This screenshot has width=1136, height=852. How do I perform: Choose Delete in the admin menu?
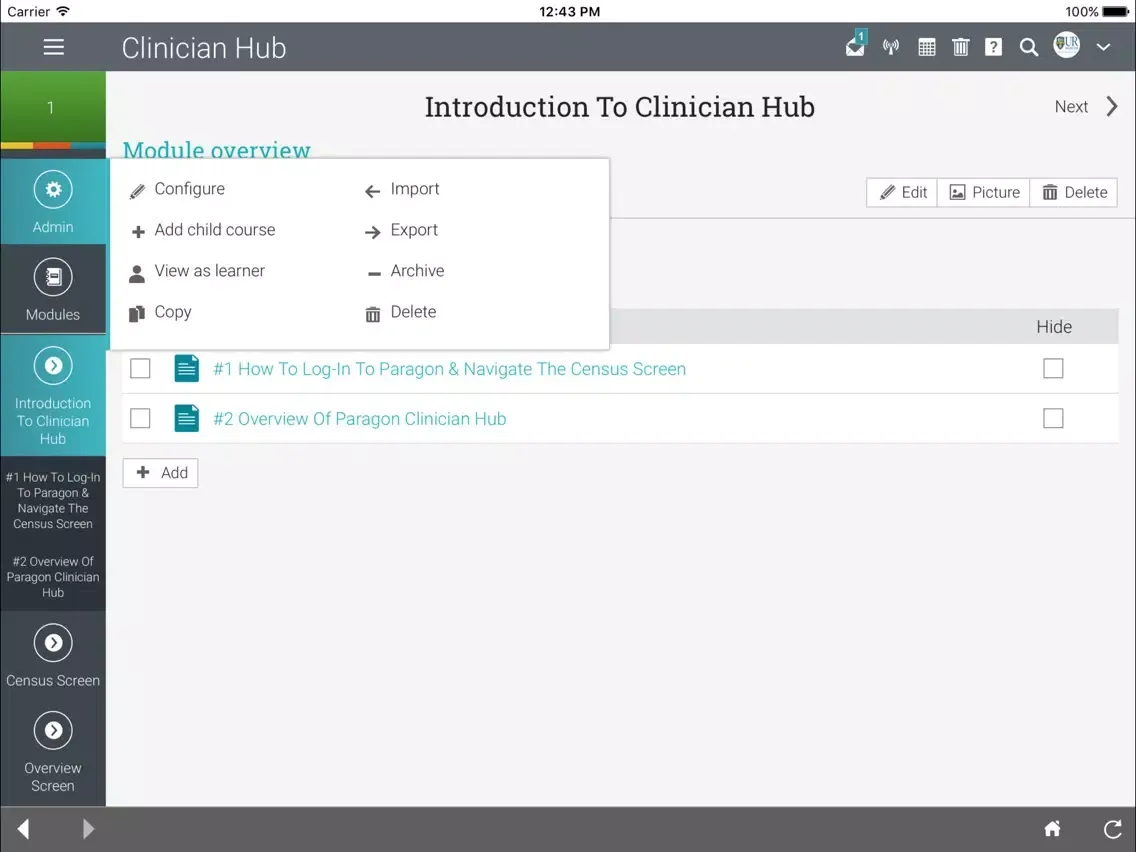(401, 312)
